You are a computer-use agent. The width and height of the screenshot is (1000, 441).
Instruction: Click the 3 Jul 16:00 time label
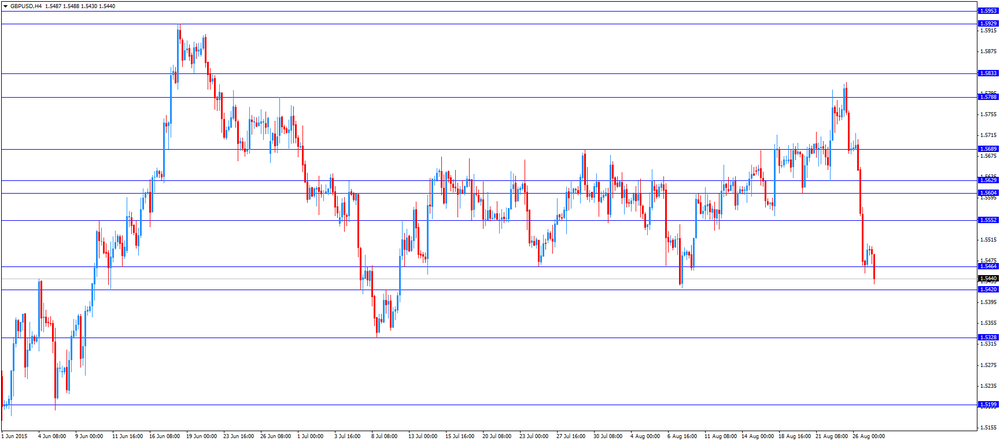pyautogui.click(x=348, y=437)
